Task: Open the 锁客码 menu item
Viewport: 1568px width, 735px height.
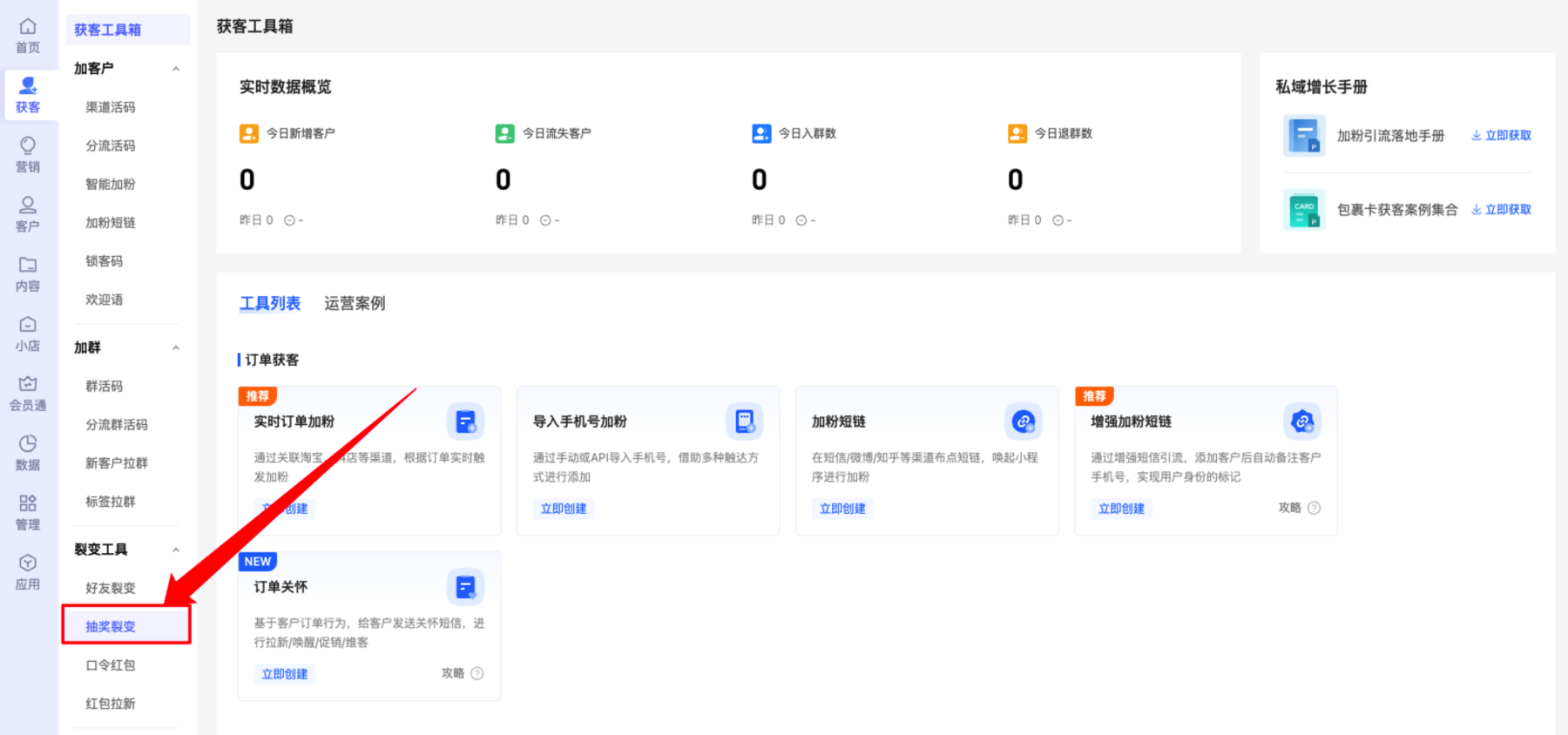Action: tap(105, 261)
